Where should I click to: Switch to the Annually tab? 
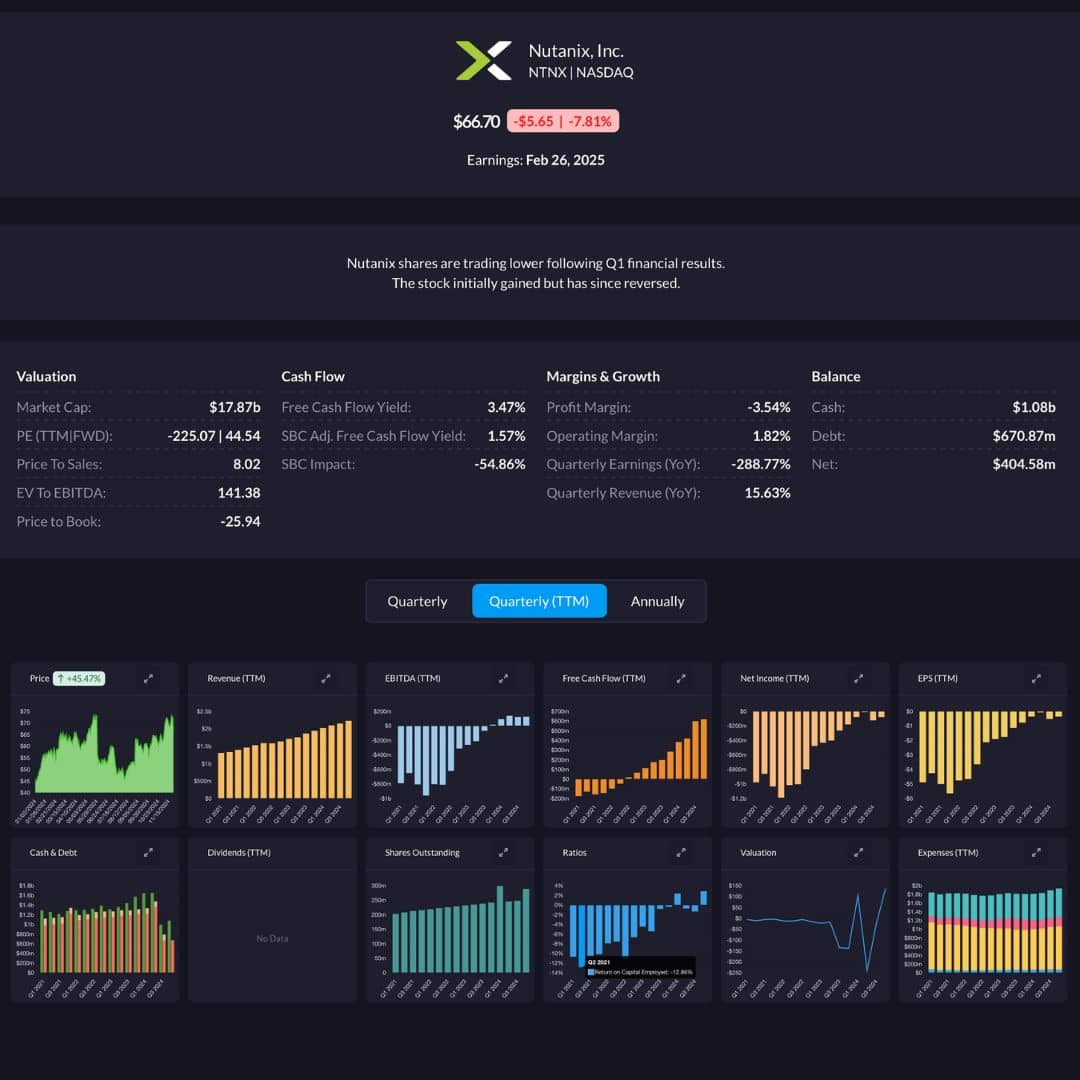pyautogui.click(x=658, y=601)
